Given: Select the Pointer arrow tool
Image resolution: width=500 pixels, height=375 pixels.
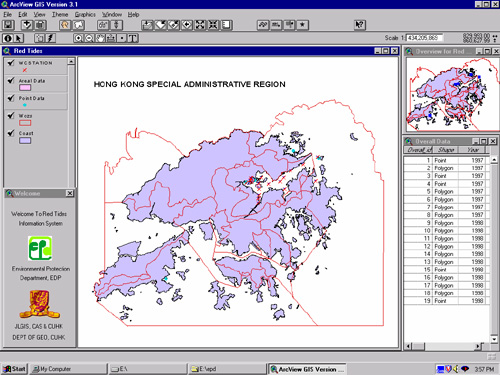Looking at the screenshot, I should click(18, 38).
